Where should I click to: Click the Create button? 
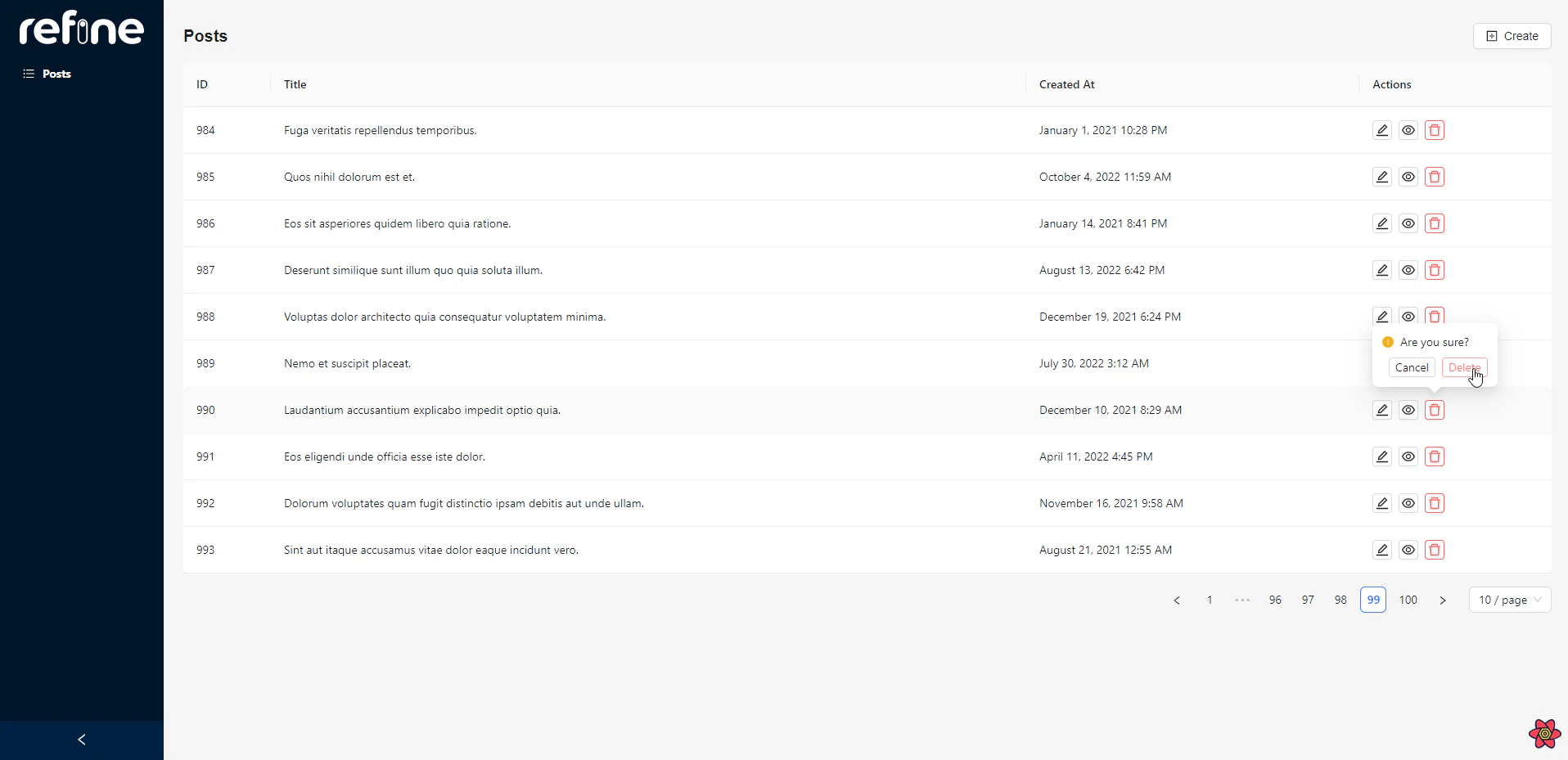click(x=1512, y=36)
